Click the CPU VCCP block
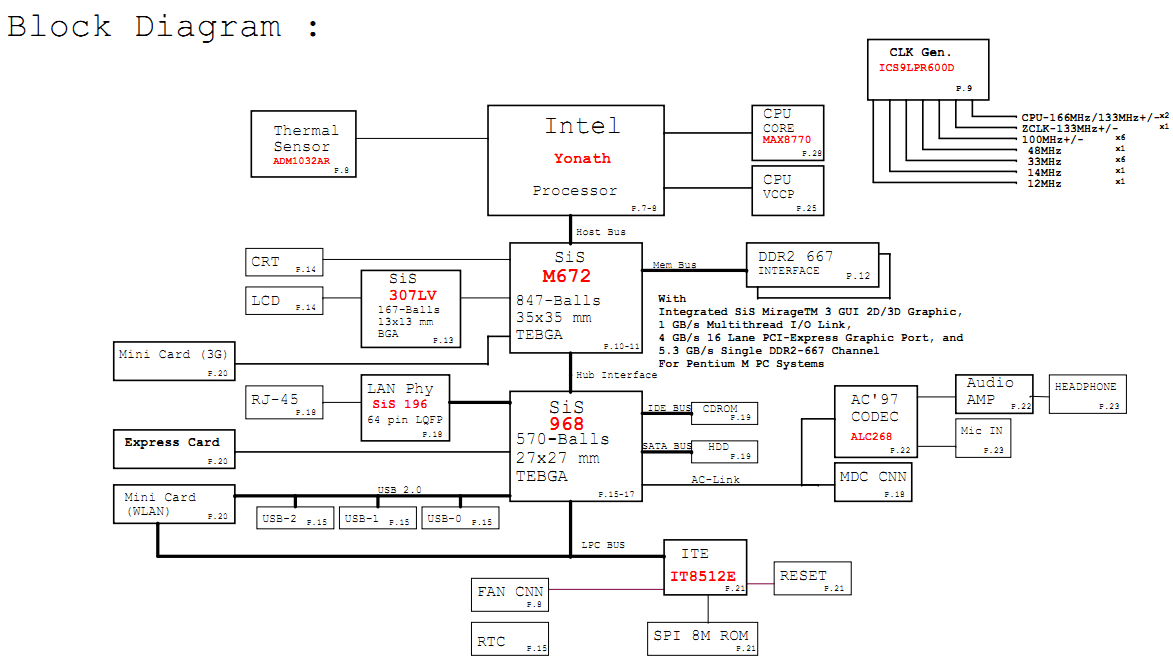This screenshot has width=1173, height=661. pyautogui.click(x=788, y=191)
